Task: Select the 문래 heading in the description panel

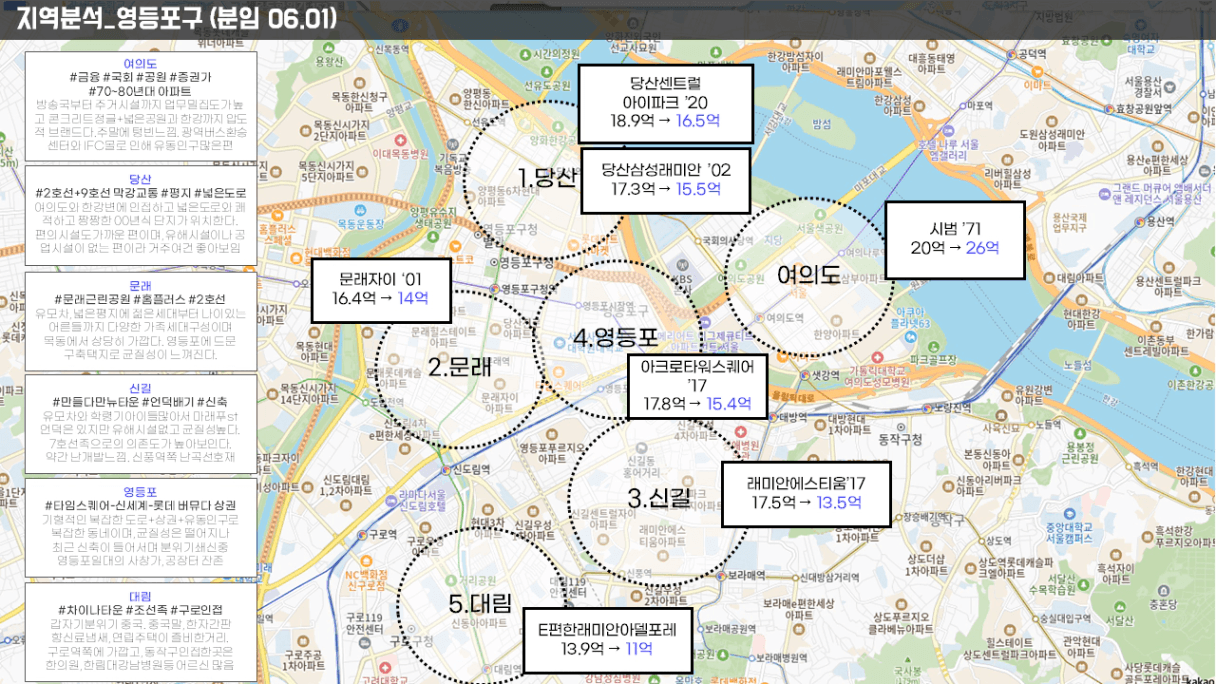Action: (x=140, y=285)
